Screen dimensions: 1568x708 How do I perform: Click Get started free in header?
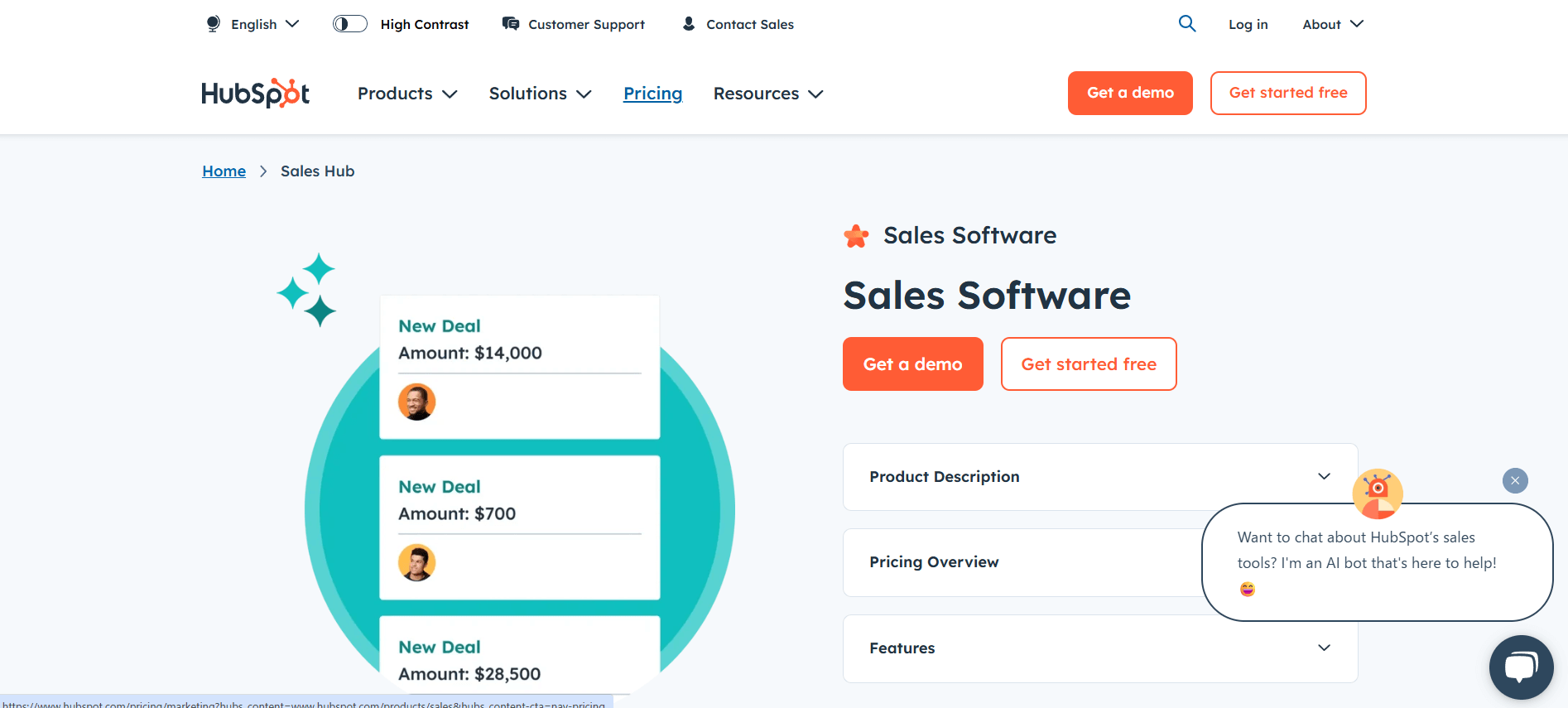tap(1288, 93)
